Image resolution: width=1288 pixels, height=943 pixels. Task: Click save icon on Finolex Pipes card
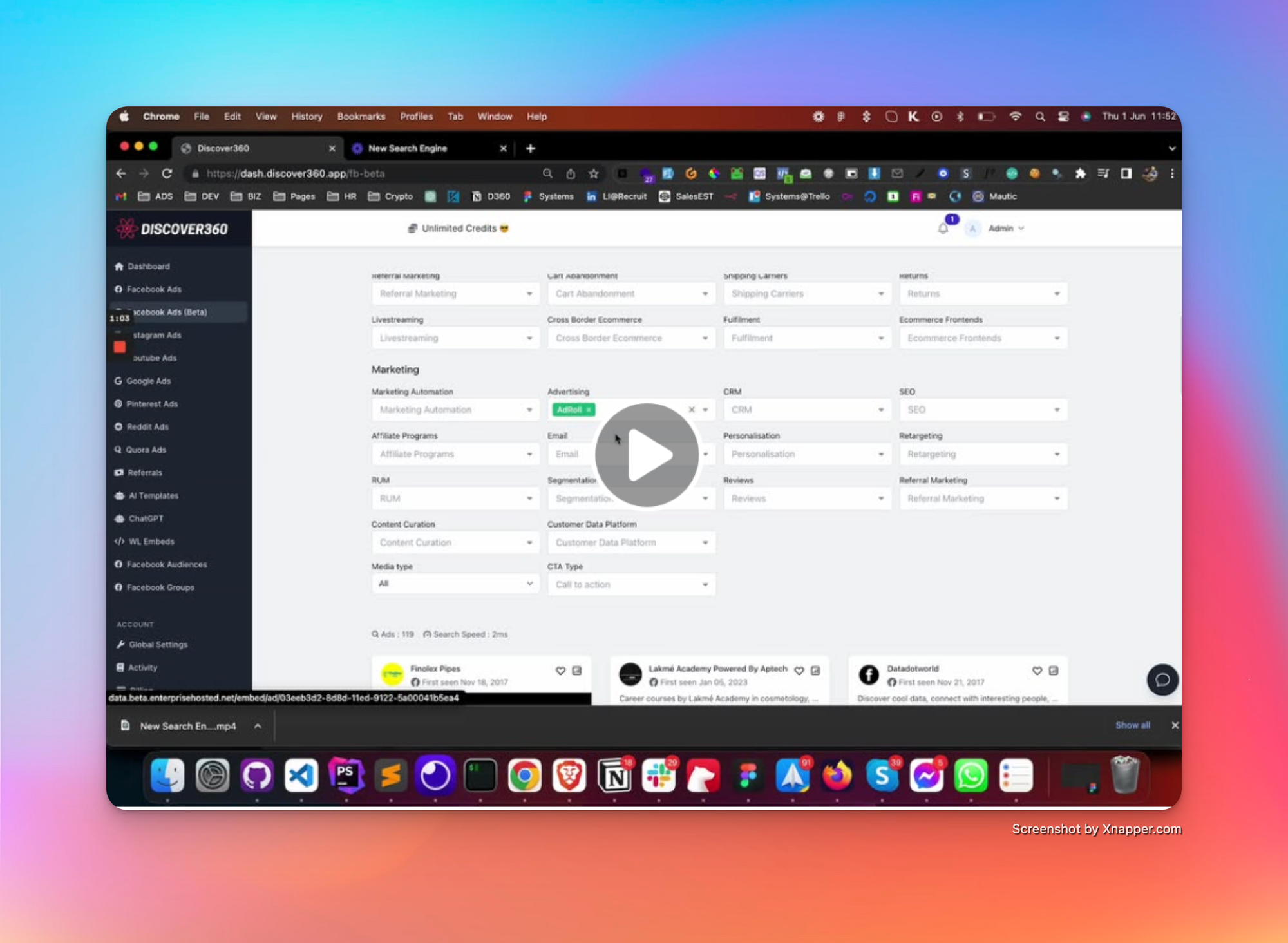[577, 671]
